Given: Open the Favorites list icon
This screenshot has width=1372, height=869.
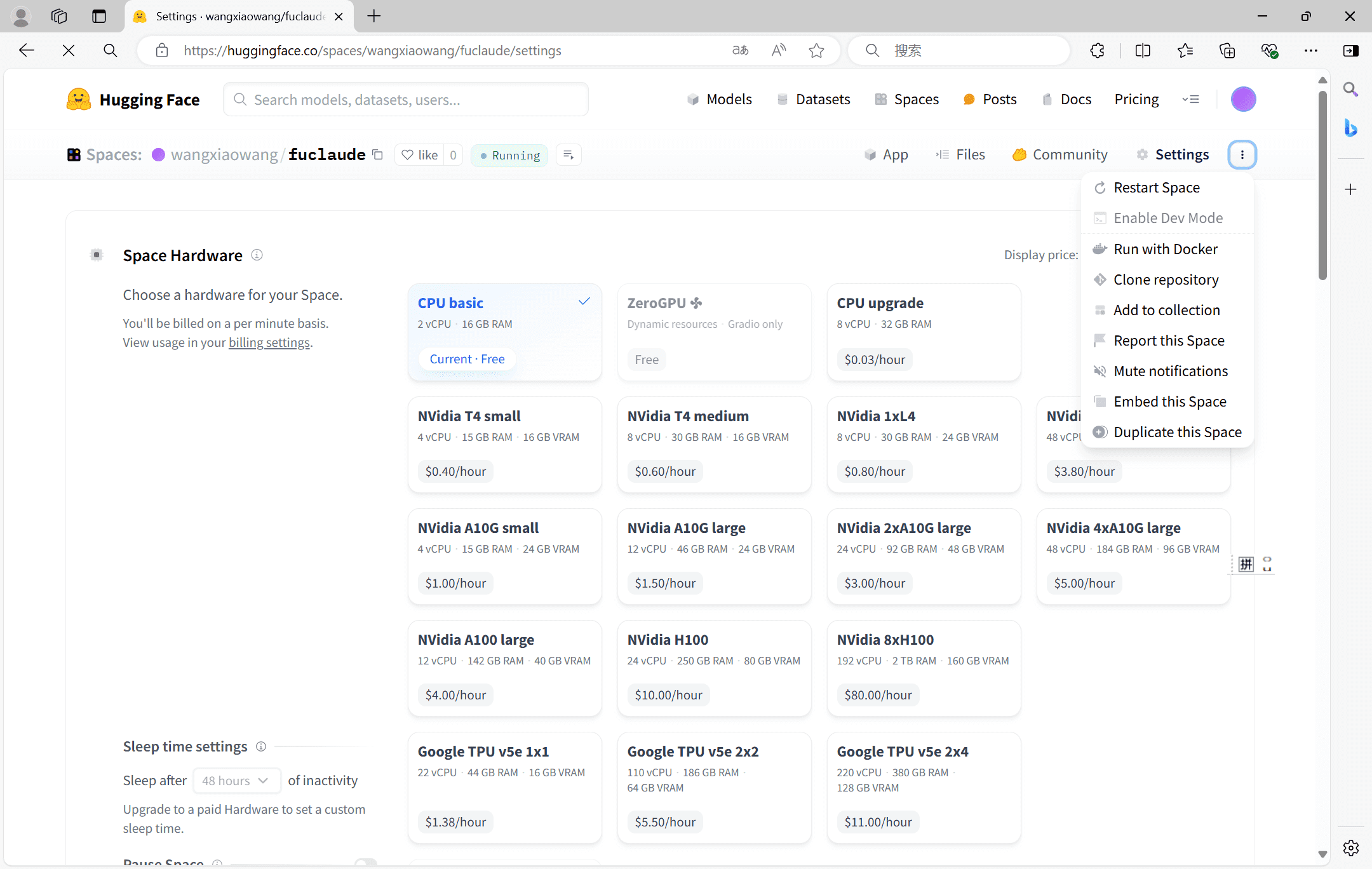Looking at the screenshot, I should [1185, 50].
